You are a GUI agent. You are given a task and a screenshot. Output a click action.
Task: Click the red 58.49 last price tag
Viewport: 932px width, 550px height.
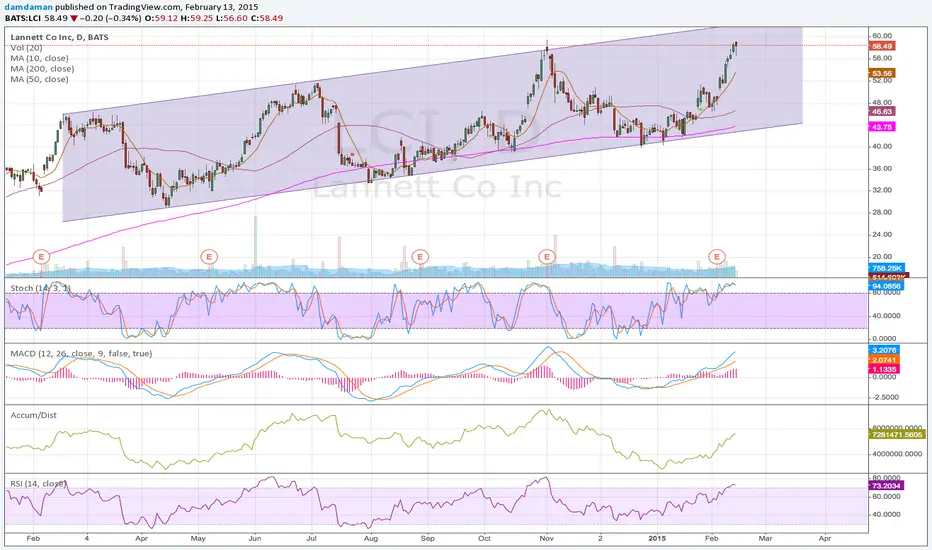click(x=882, y=46)
